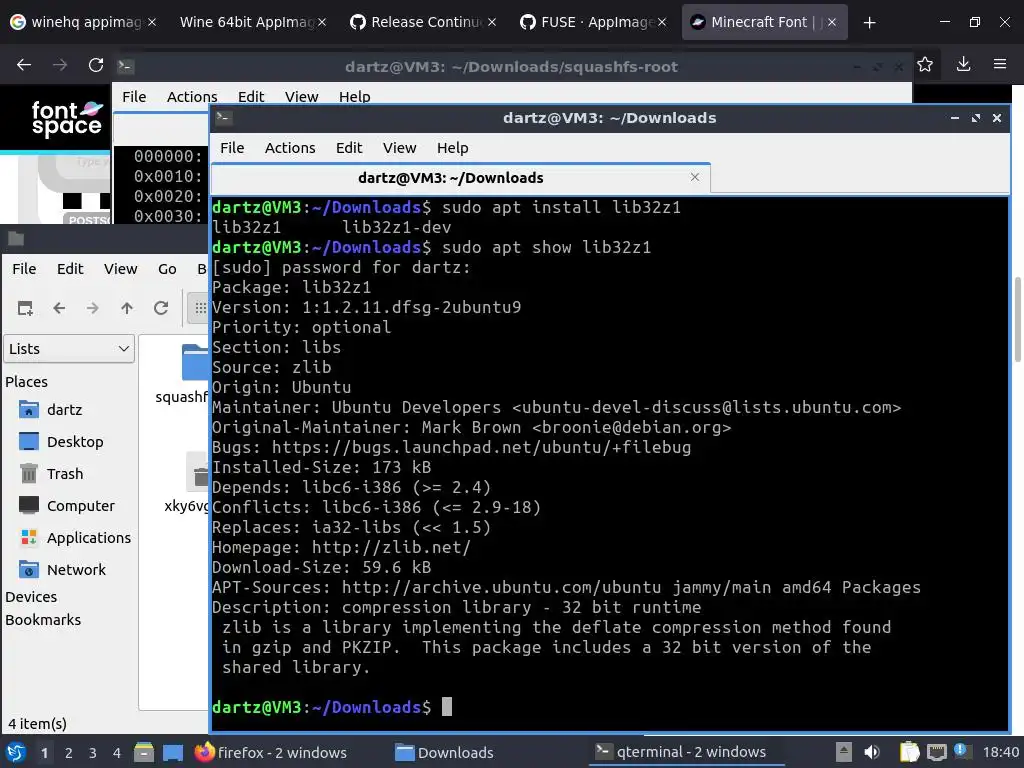Screen dimensions: 1024x768
Task: Switch to Wine 64bit AppImage browser tab
Action: coord(251,22)
